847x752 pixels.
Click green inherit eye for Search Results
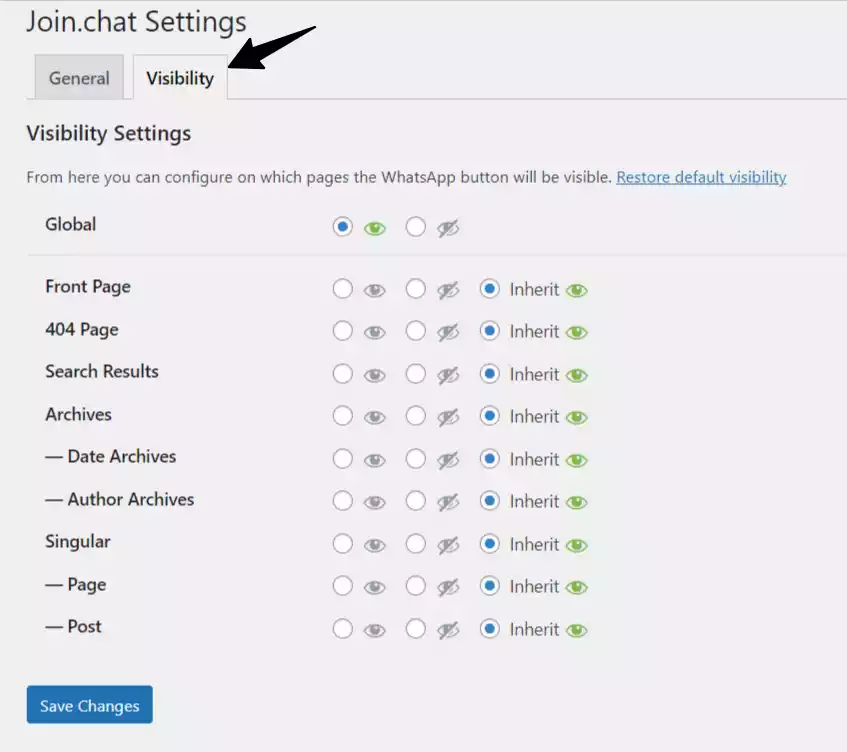point(576,375)
